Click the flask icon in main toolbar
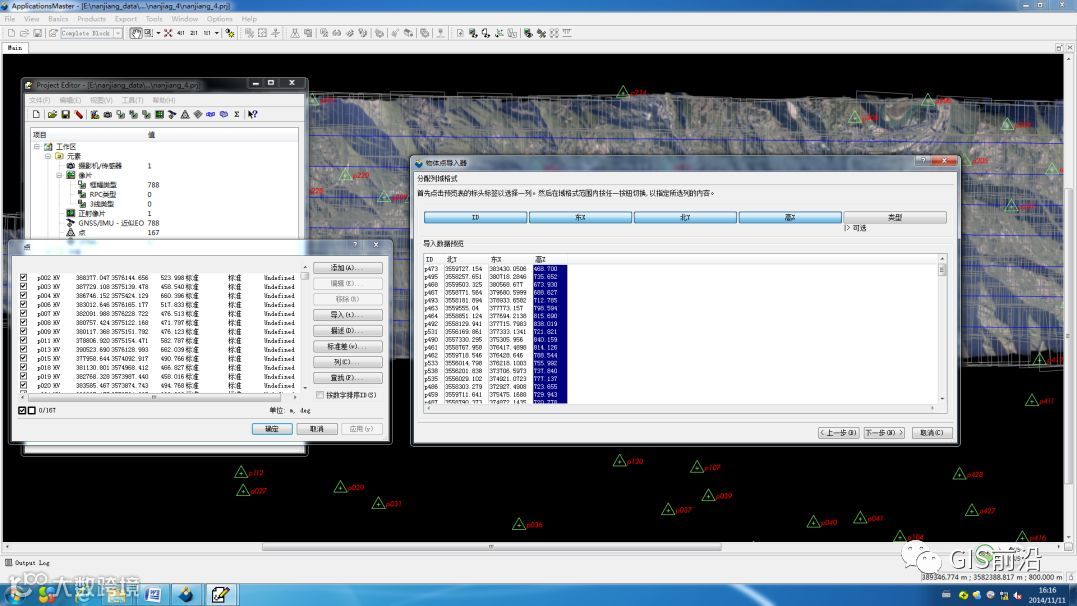 295,33
